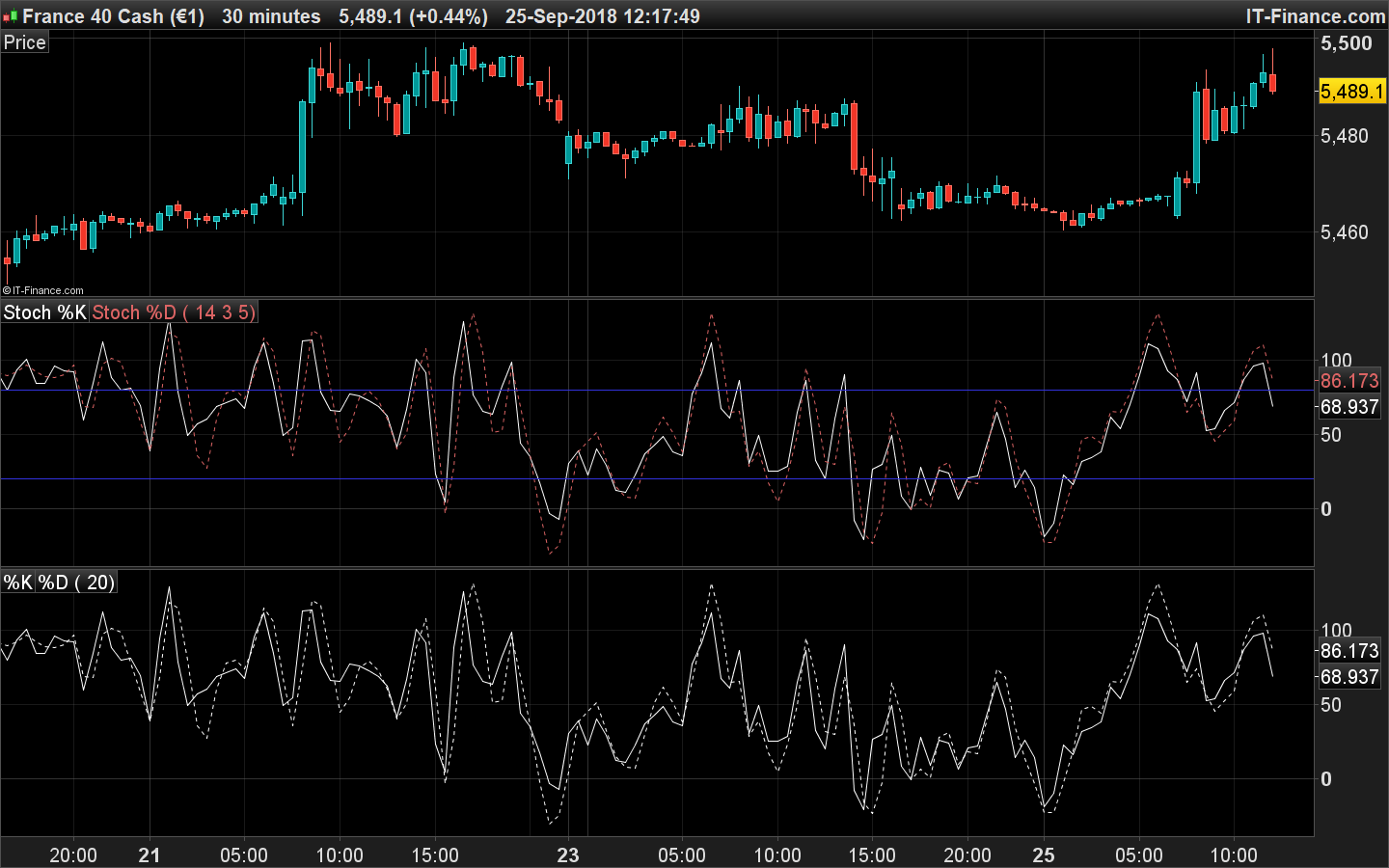The width and height of the screenshot is (1389, 868).
Task: Click the 25-Sep-2018 12:17:49 timestamp
Action: pyautogui.click(x=603, y=16)
